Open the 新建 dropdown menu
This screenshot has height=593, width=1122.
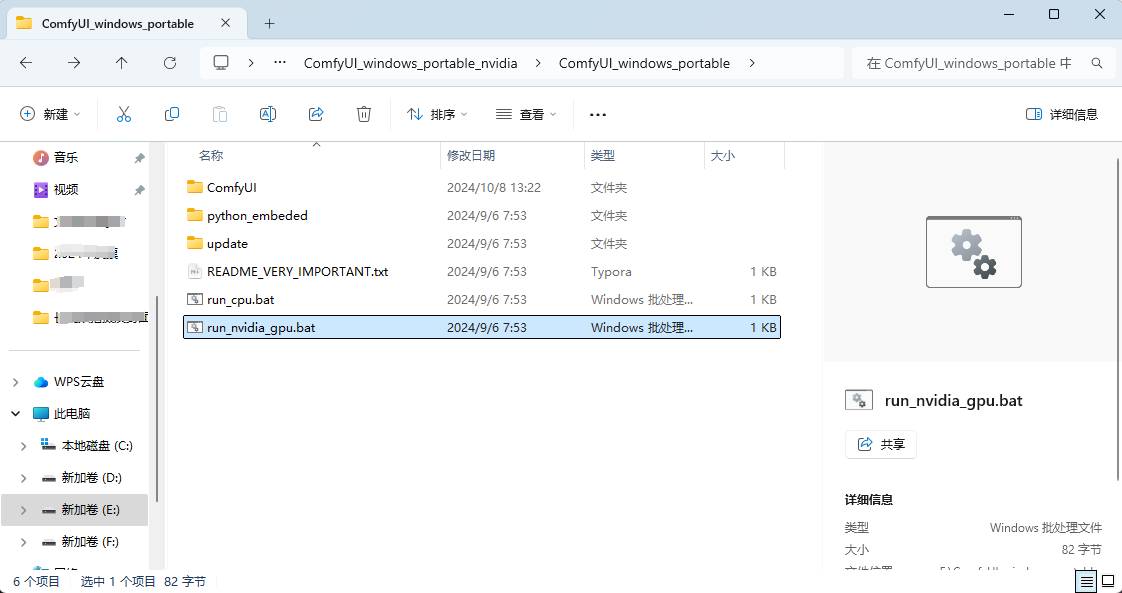point(50,114)
